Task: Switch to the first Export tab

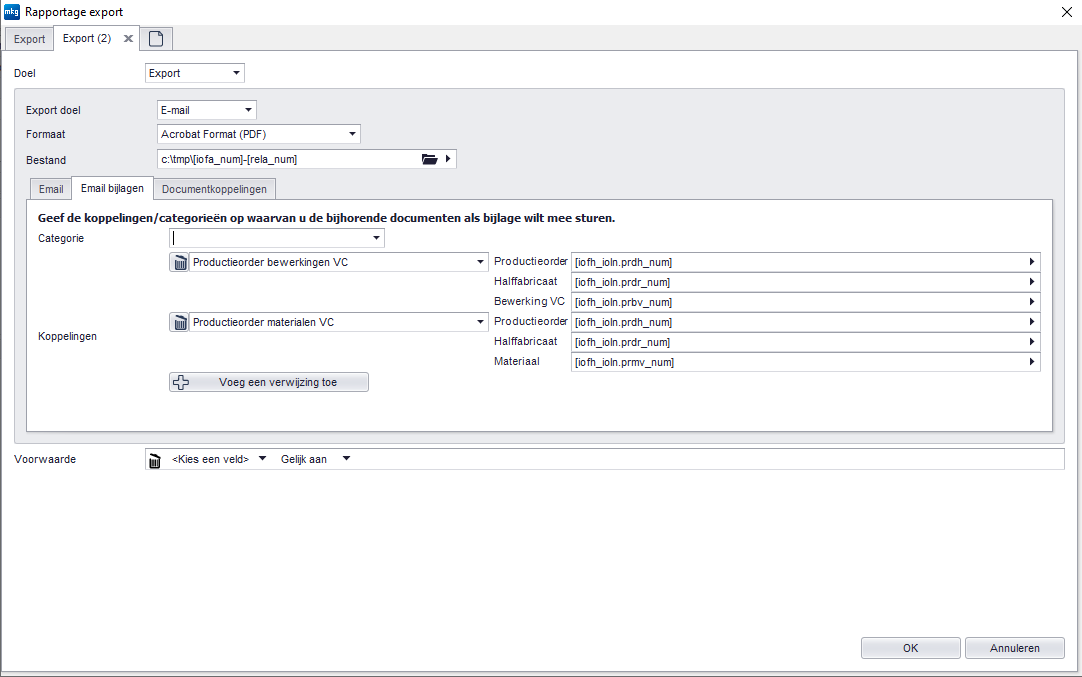Action: pyautogui.click(x=30, y=39)
